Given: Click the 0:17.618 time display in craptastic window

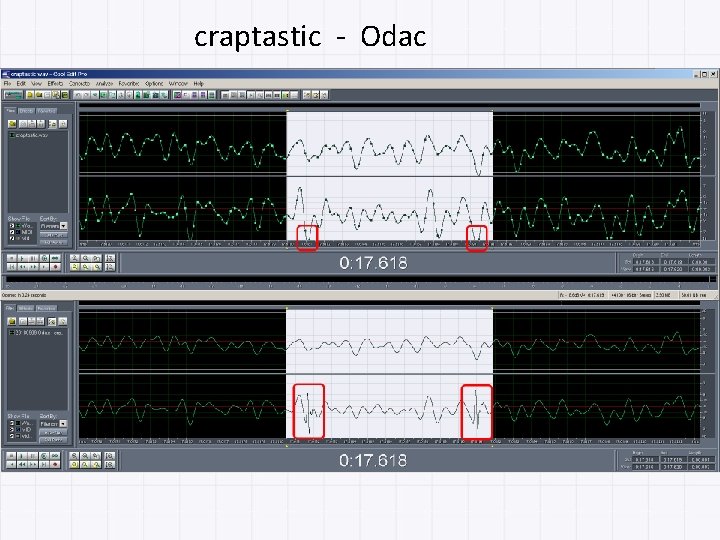Looking at the screenshot, I should (x=373, y=263).
